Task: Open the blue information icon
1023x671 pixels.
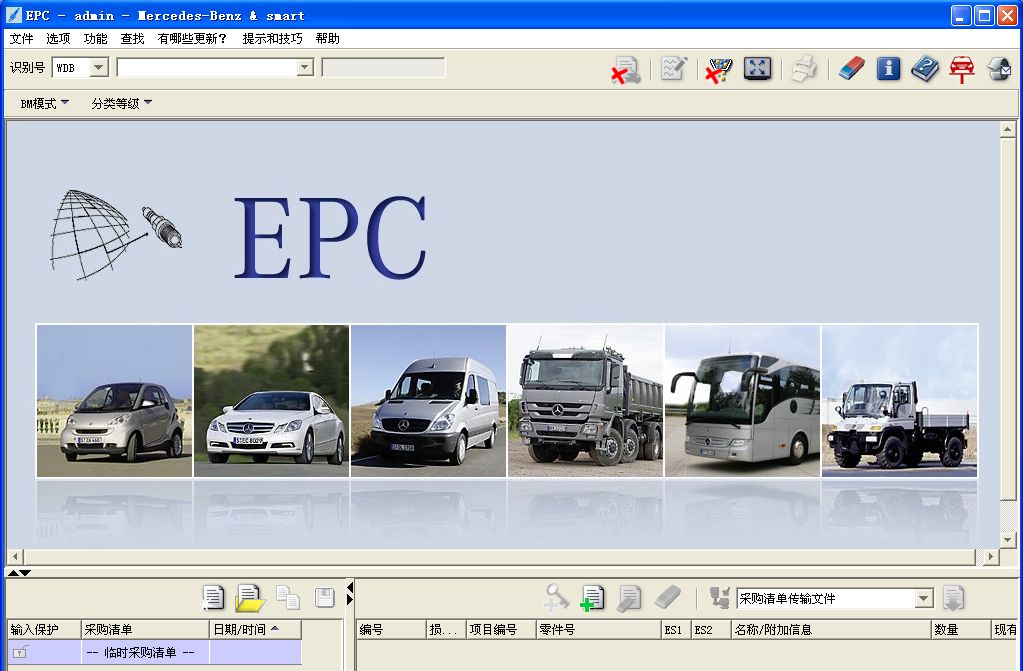Action: 888,69
